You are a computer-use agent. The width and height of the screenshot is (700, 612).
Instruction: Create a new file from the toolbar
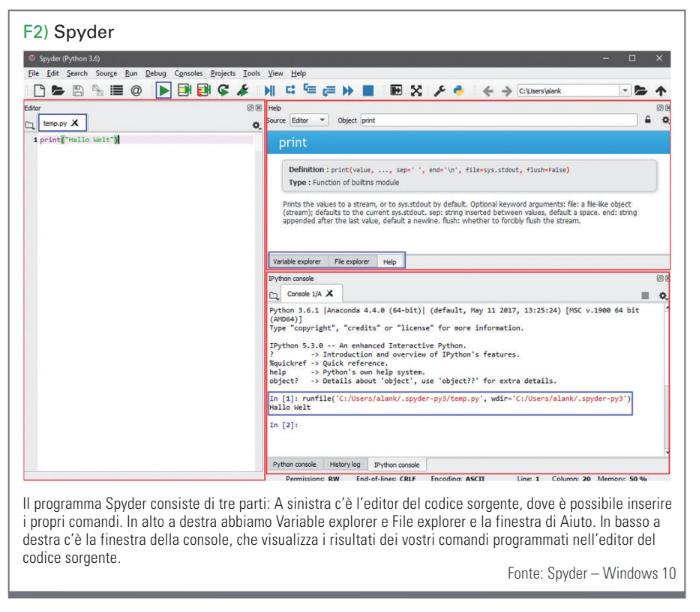click(39, 91)
